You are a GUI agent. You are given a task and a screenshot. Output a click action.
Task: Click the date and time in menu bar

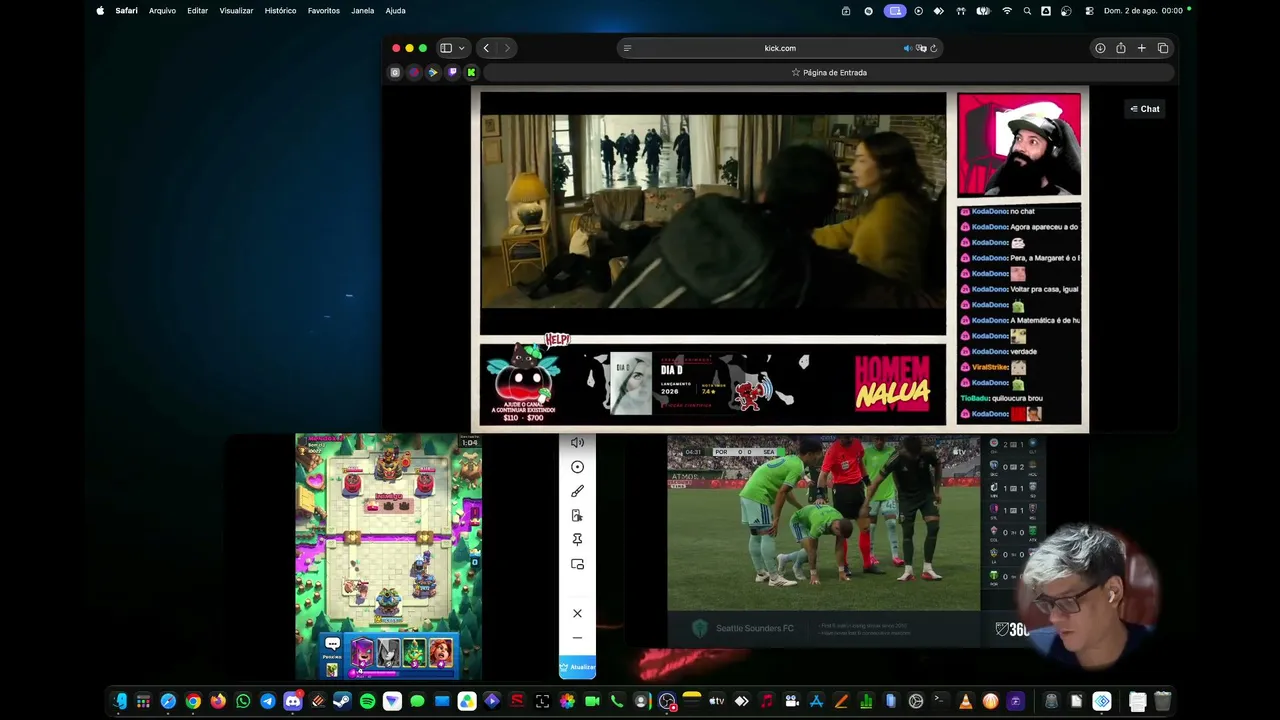[1143, 11]
